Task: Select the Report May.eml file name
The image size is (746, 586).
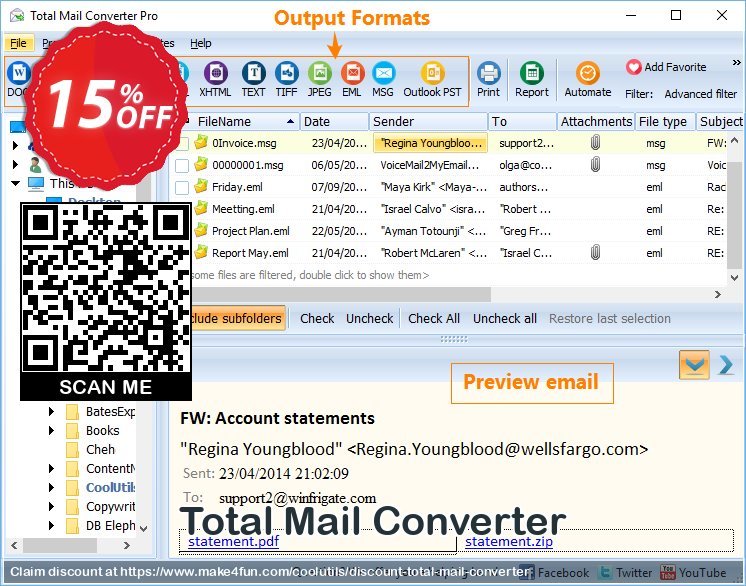Action: [x=250, y=253]
